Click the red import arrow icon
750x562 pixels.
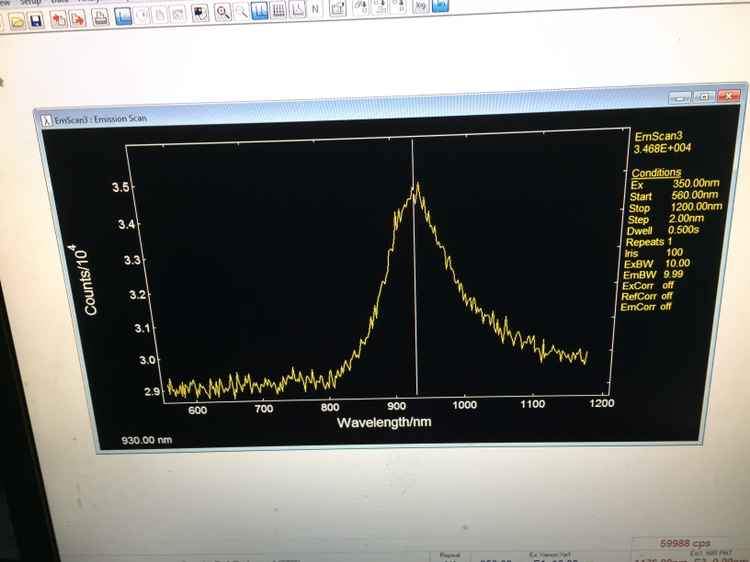pyautogui.click(x=59, y=20)
